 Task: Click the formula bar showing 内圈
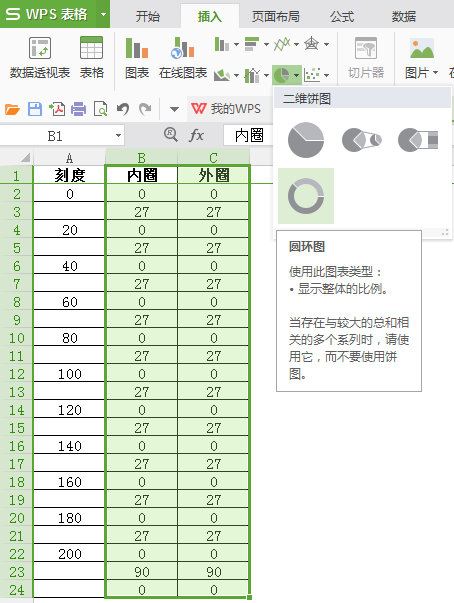248,135
